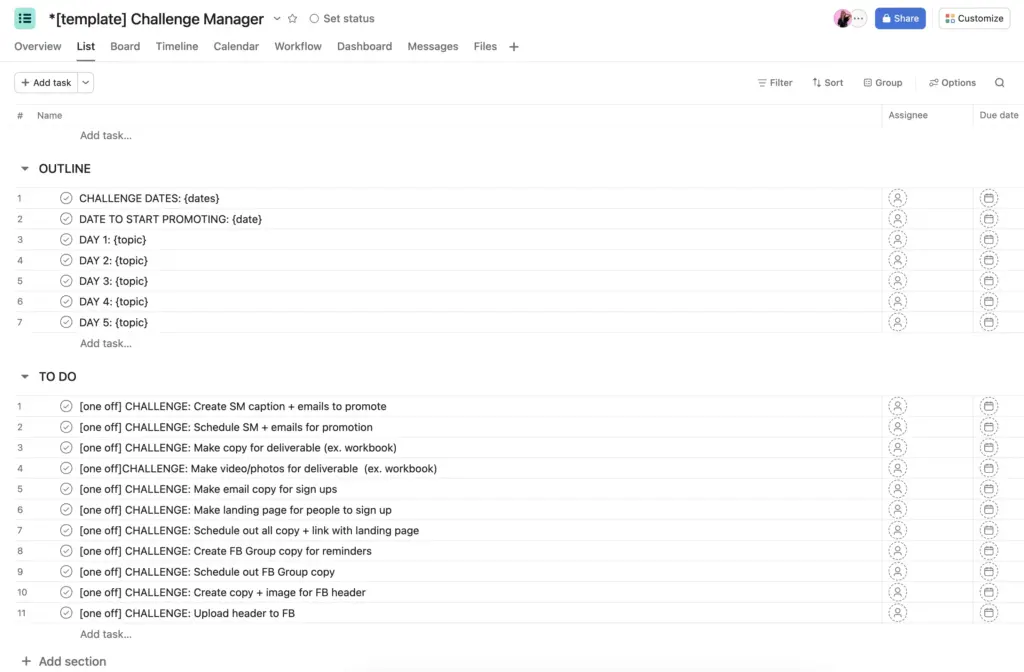Set a due date for CHALLENGE DATES task

[x=989, y=198]
